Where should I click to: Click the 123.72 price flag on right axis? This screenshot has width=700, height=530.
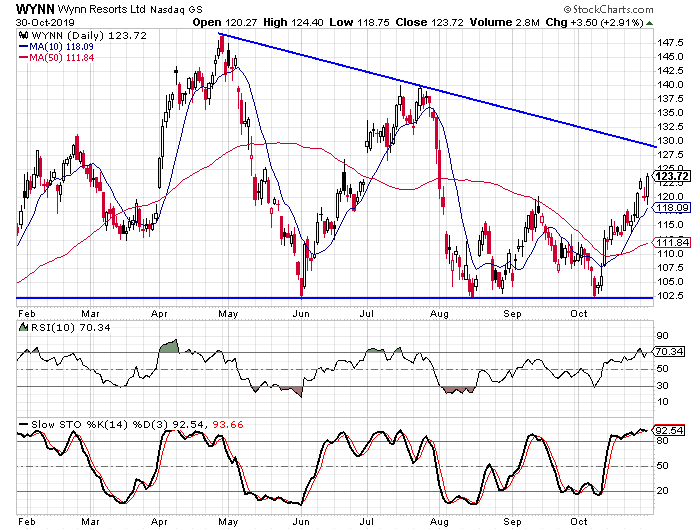click(670, 176)
